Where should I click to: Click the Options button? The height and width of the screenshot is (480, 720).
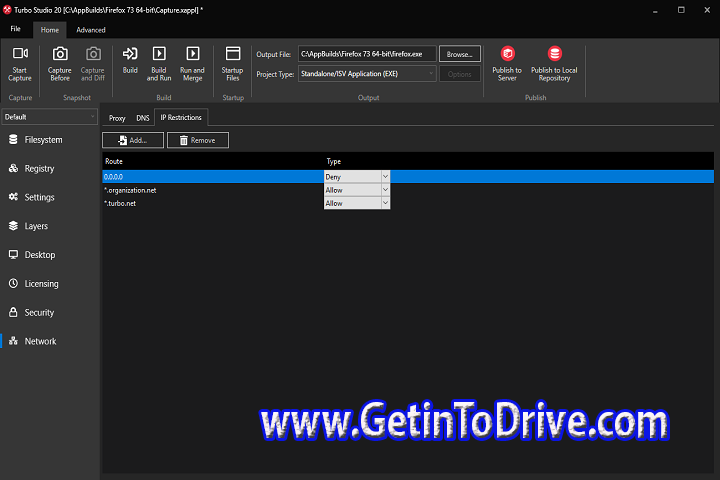pos(460,74)
